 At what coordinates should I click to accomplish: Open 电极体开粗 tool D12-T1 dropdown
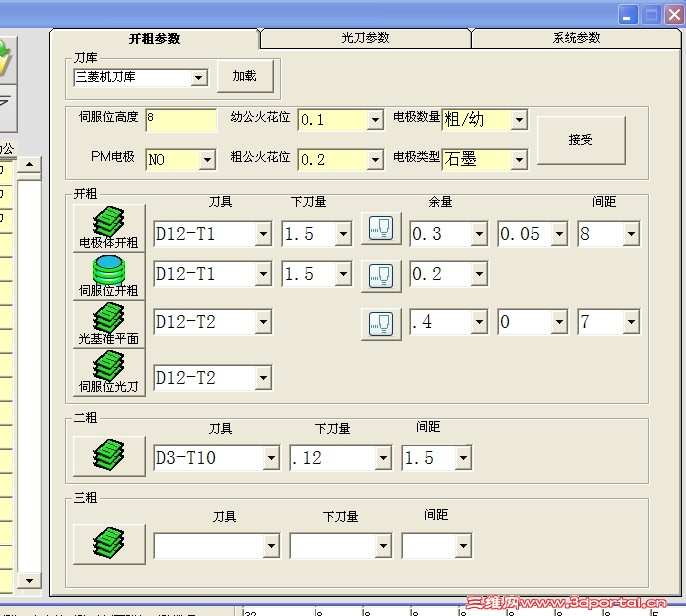click(x=263, y=234)
